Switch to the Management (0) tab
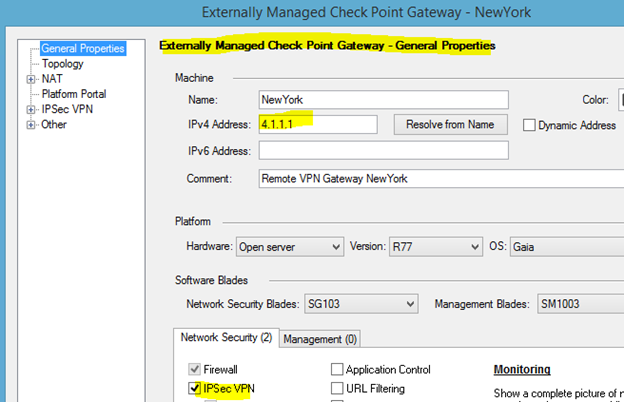This screenshot has width=624, height=402. click(320, 339)
